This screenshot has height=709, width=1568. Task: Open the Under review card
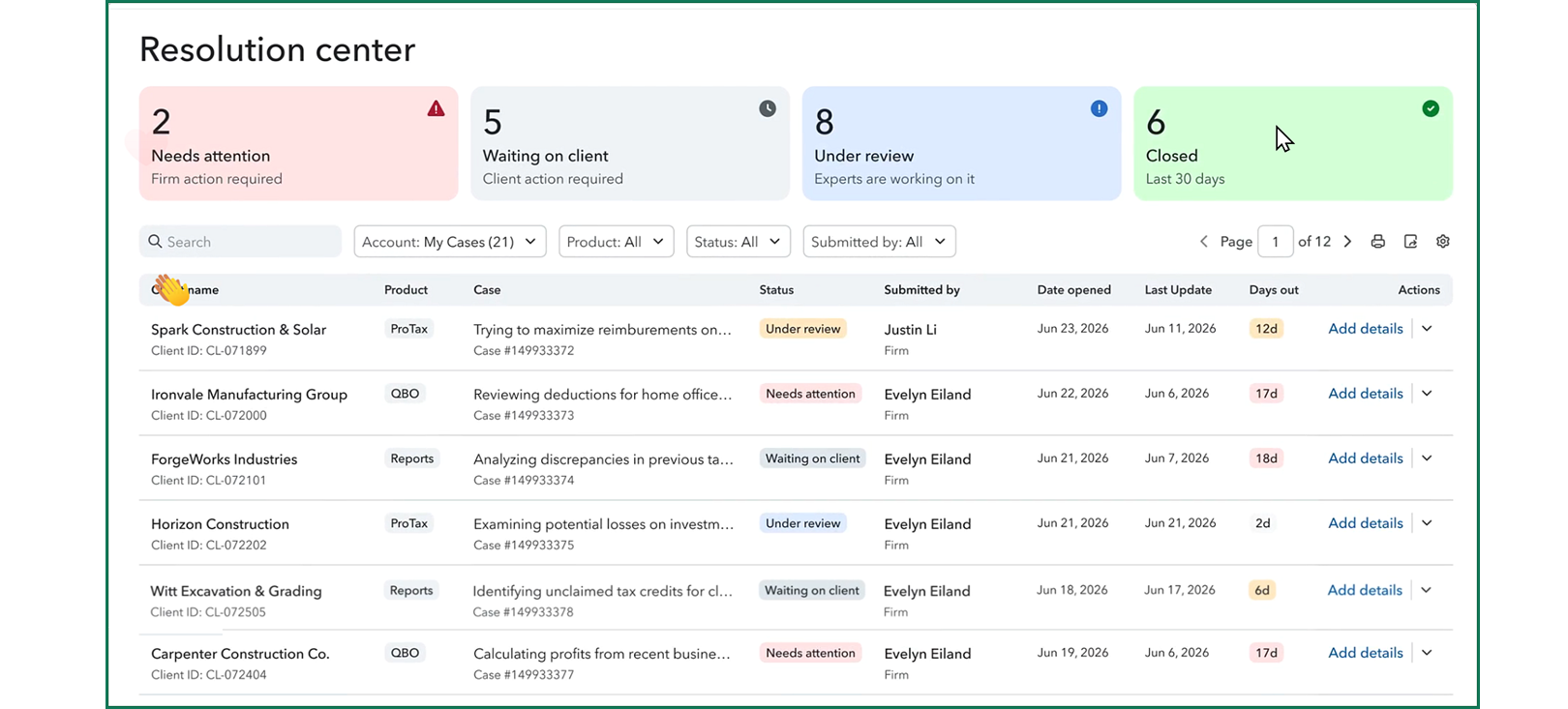pos(961,143)
